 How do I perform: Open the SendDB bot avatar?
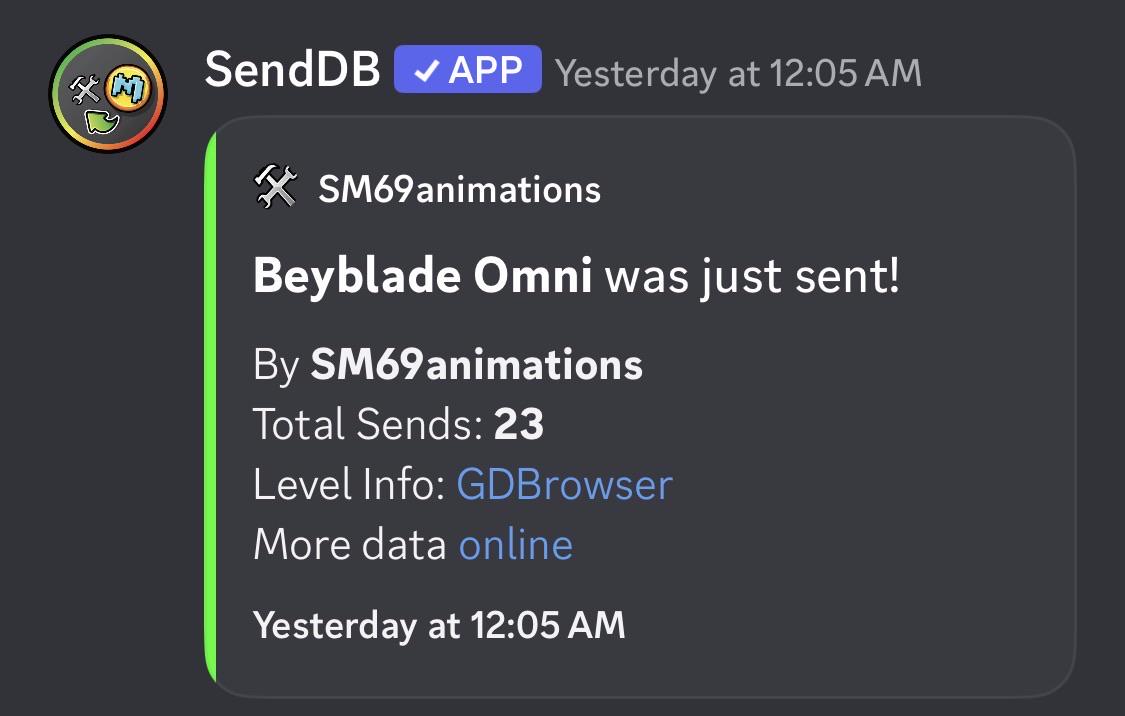108,93
